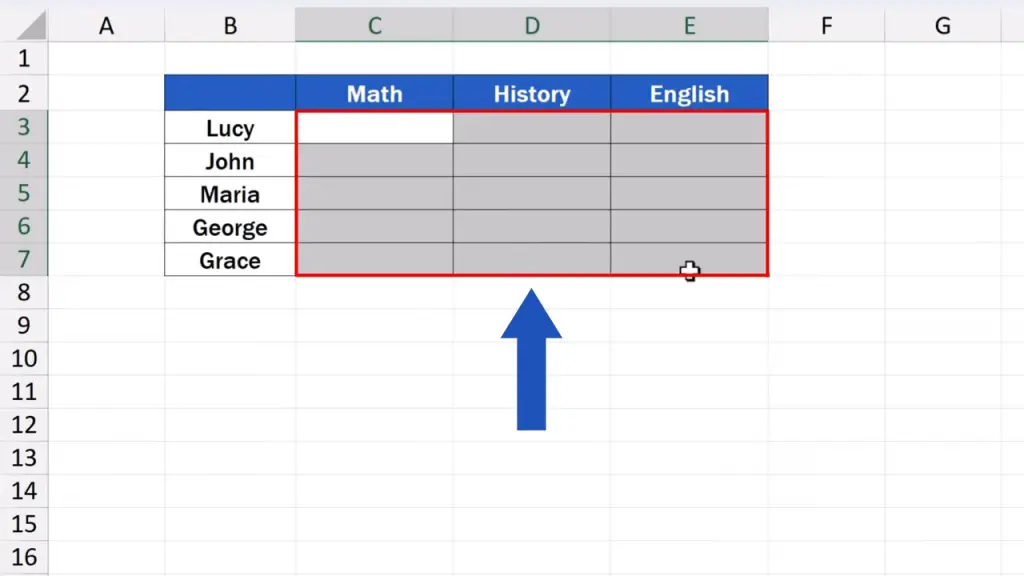
Task: Select column G header
Action: [942, 26]
